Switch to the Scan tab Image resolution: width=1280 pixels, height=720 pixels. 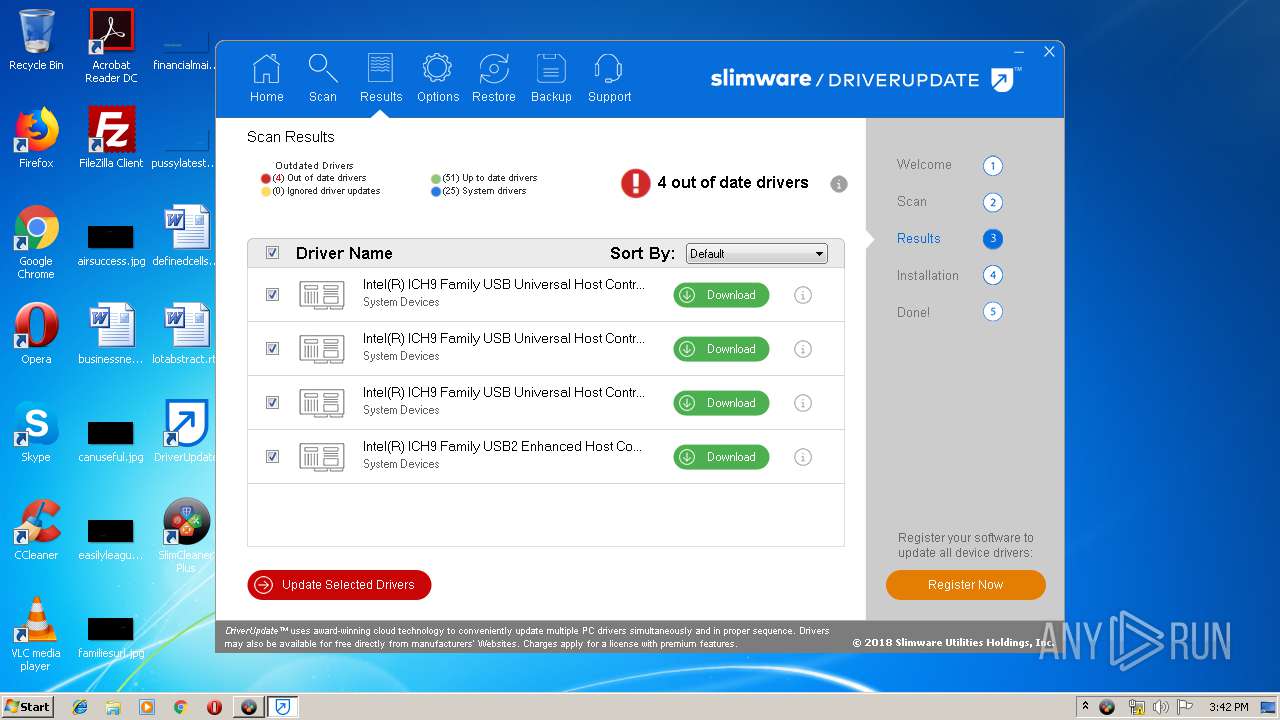(323, 79)
